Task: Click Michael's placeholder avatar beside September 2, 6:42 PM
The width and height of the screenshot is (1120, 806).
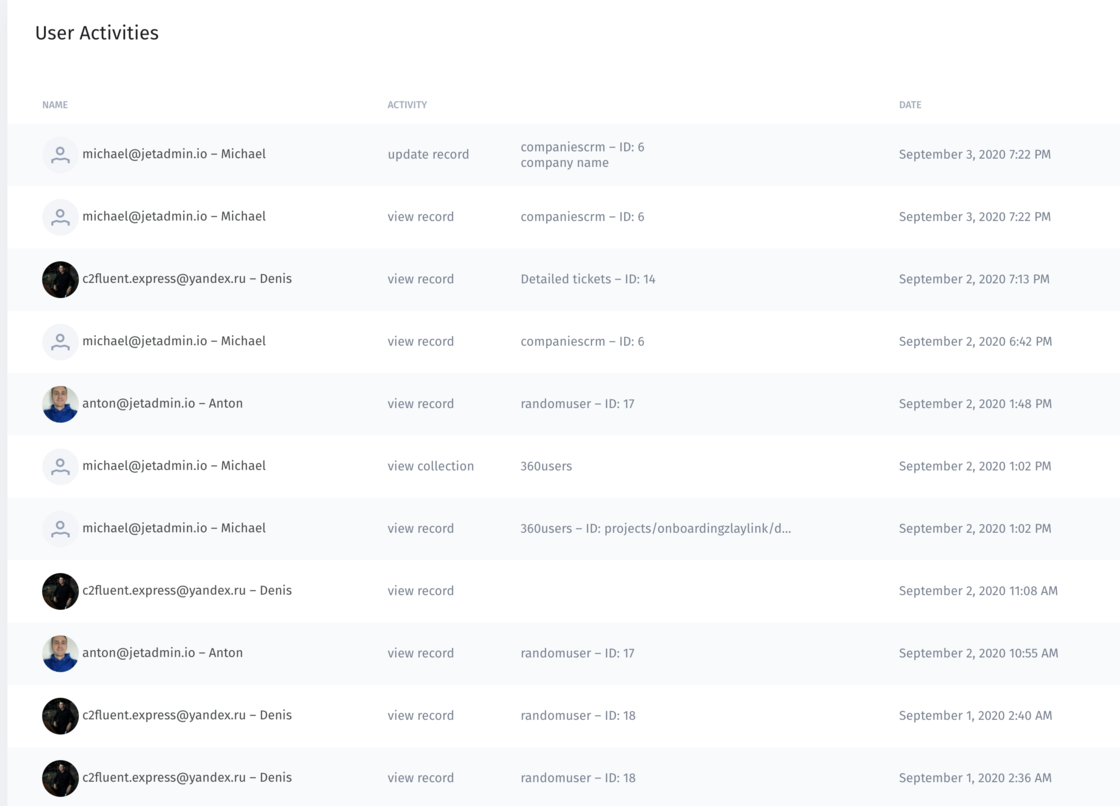Action: click(60, 342)
